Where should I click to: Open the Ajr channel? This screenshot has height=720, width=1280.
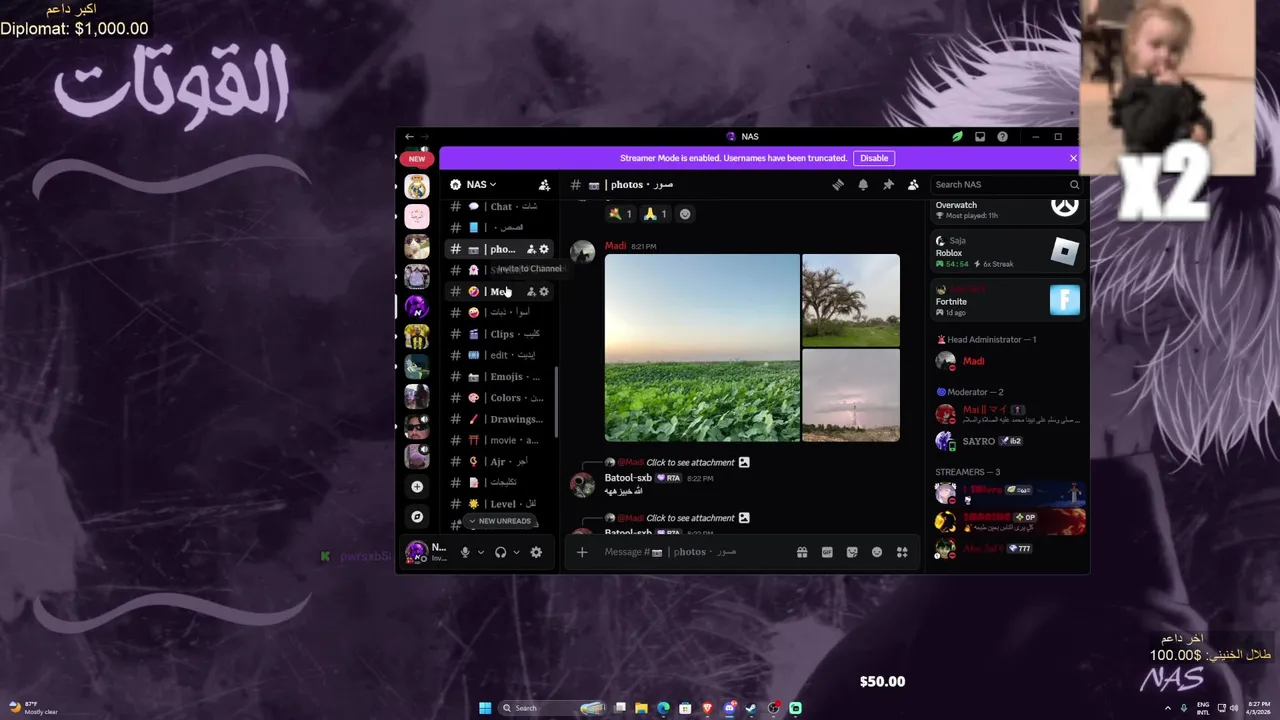(500, 462)
